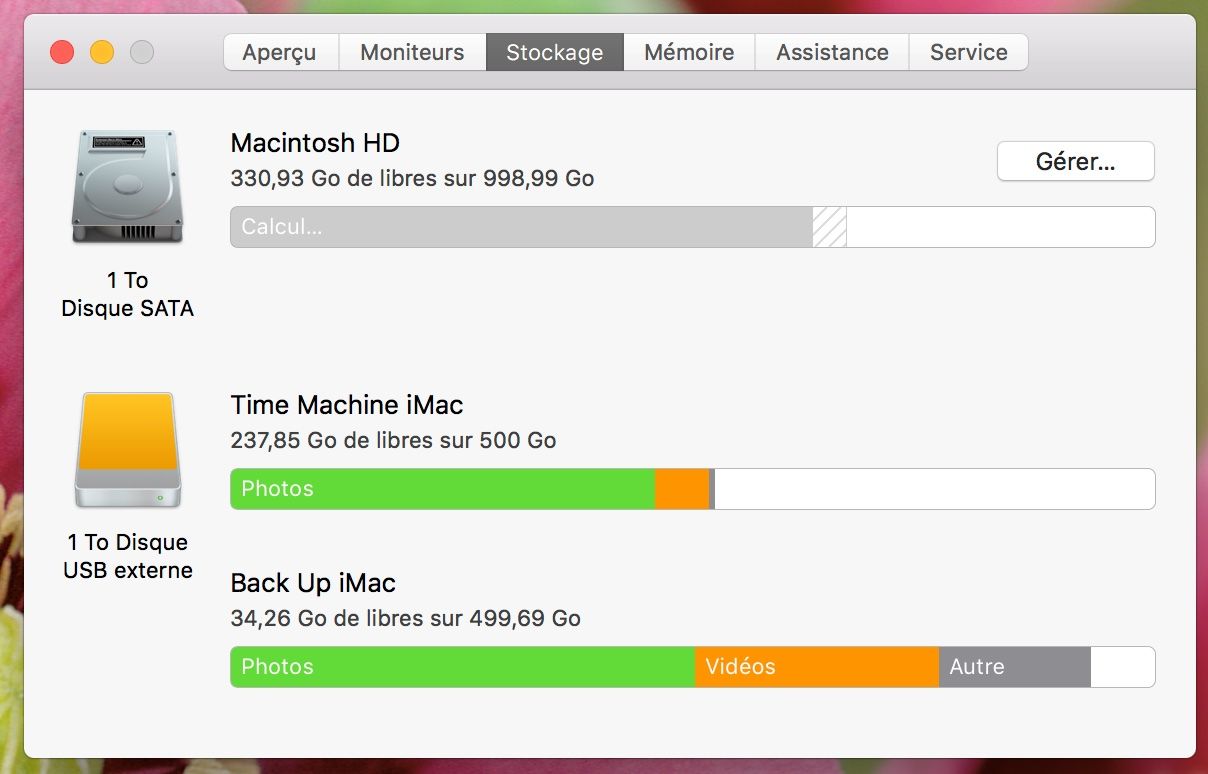Click '330,93 Go de libres sur 998,99 Go'
The width and height of the screenshot is (1208, 774).
click(412, 179)
